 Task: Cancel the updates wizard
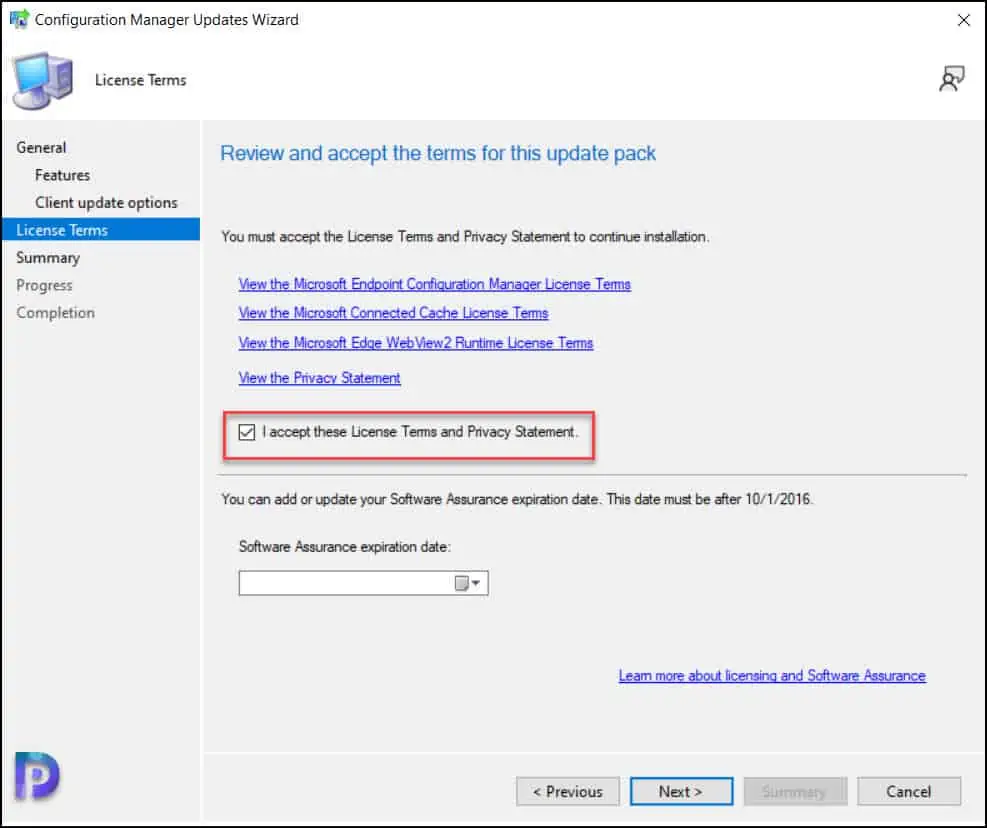pos(909,791)
